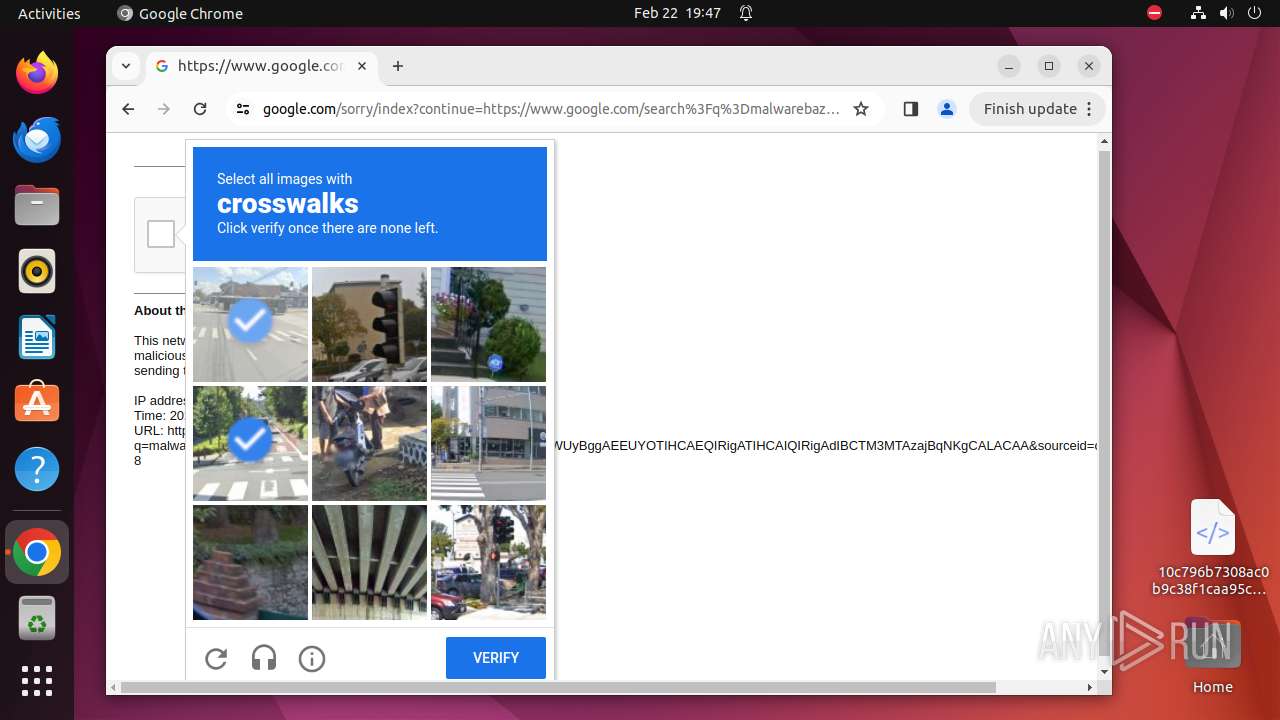
Task: Open Google Chrome app menu in top bar
Action: coord(180,13)
